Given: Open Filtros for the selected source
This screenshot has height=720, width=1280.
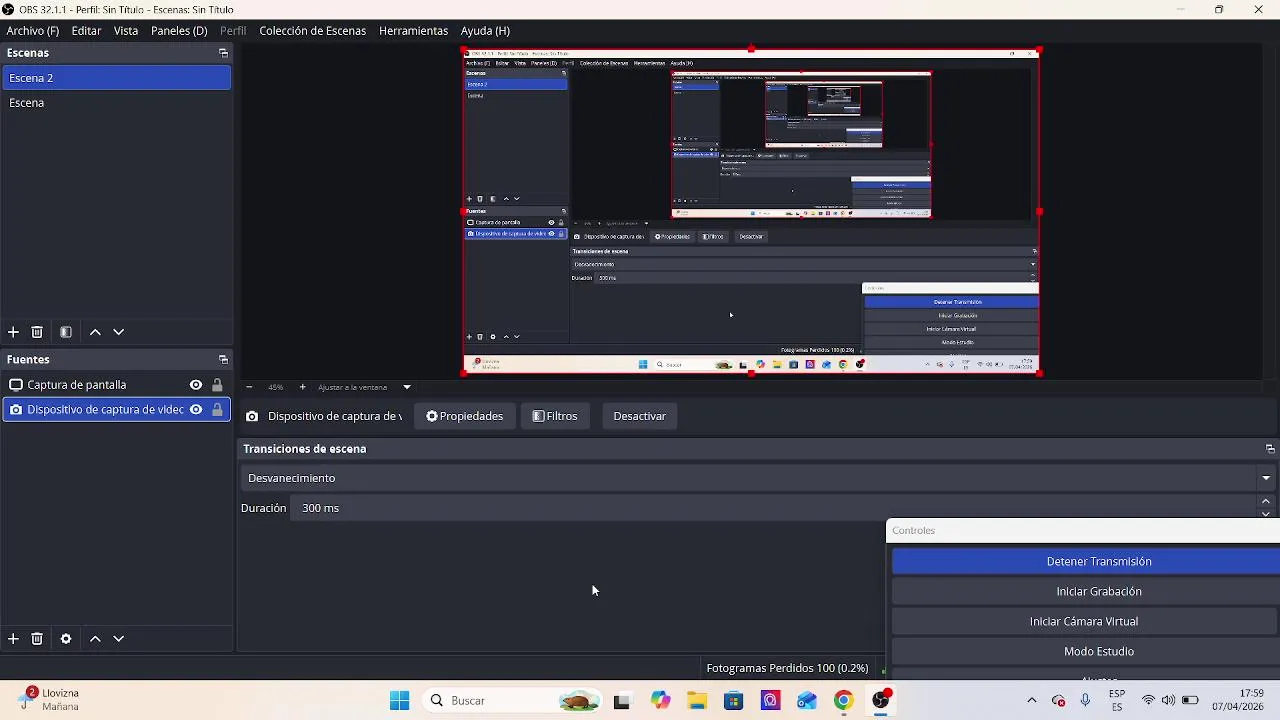Looking at the screenshot, I should [555, 416].
